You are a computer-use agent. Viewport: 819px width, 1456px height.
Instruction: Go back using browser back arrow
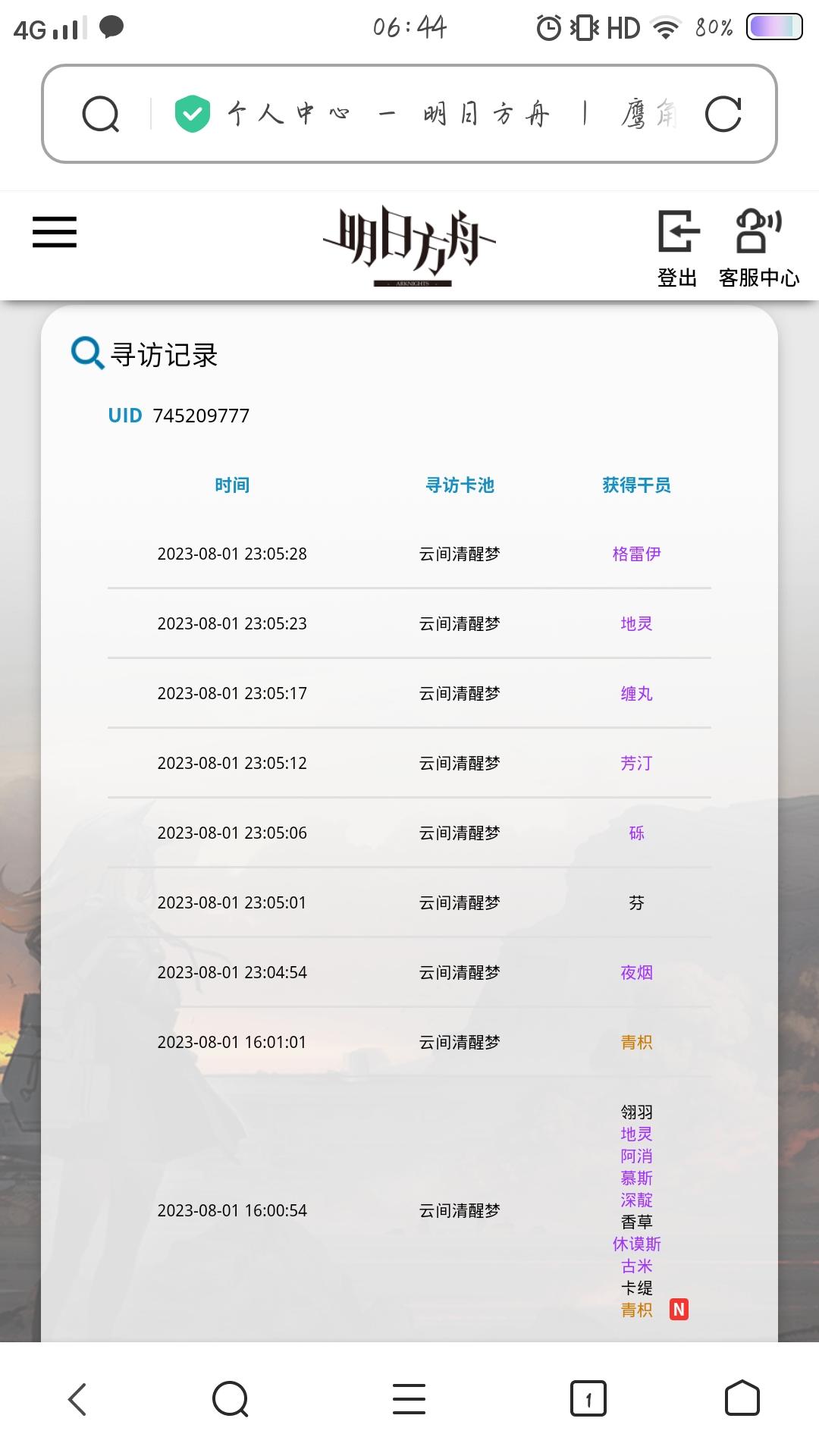click(x=77, y=1399)
